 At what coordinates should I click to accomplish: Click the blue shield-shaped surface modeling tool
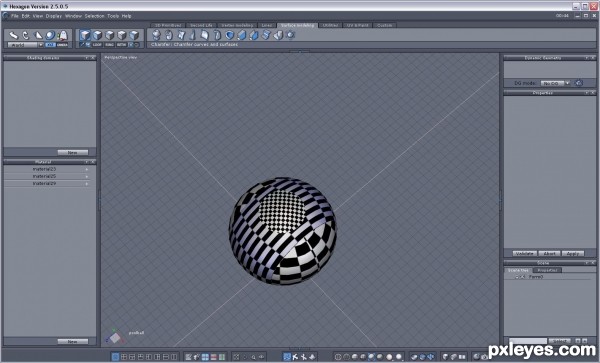tap(229, 35)
